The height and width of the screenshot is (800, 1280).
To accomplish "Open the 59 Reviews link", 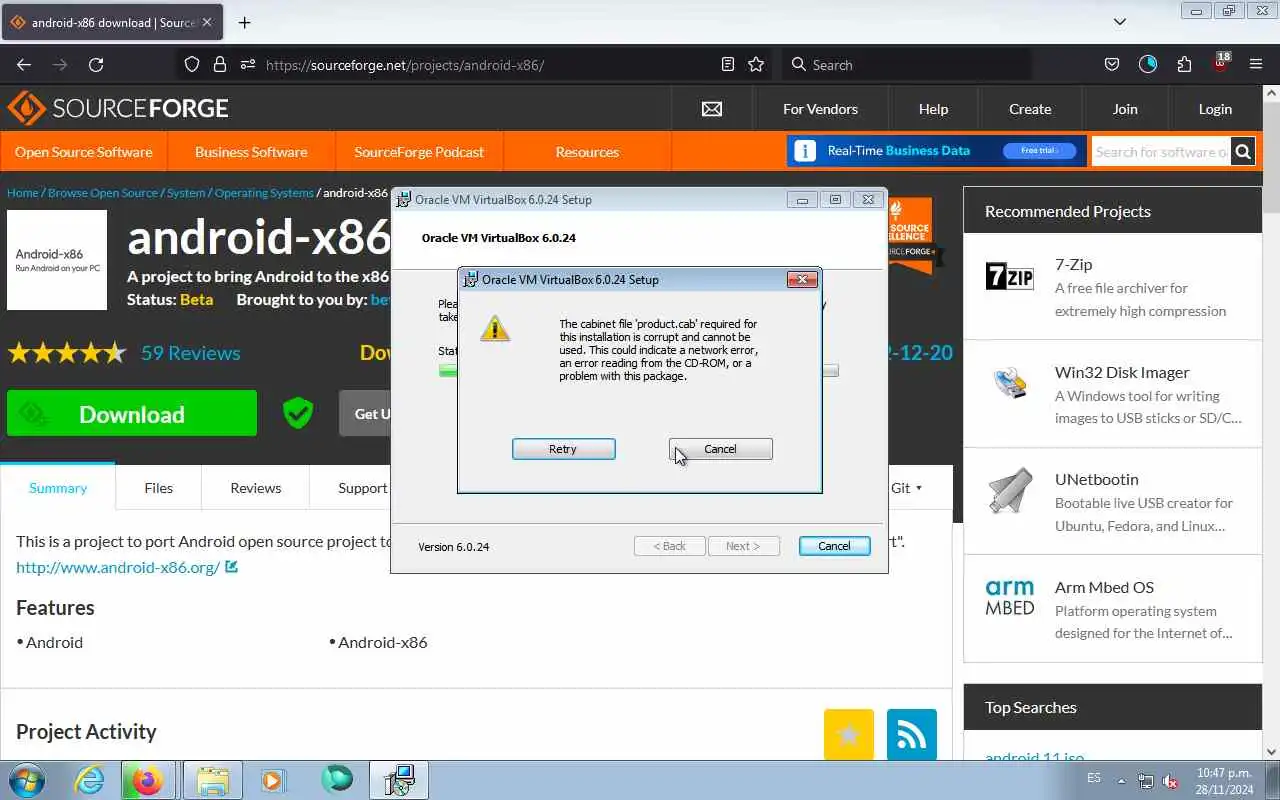I will pyautogui.click(x=190, y=353).
